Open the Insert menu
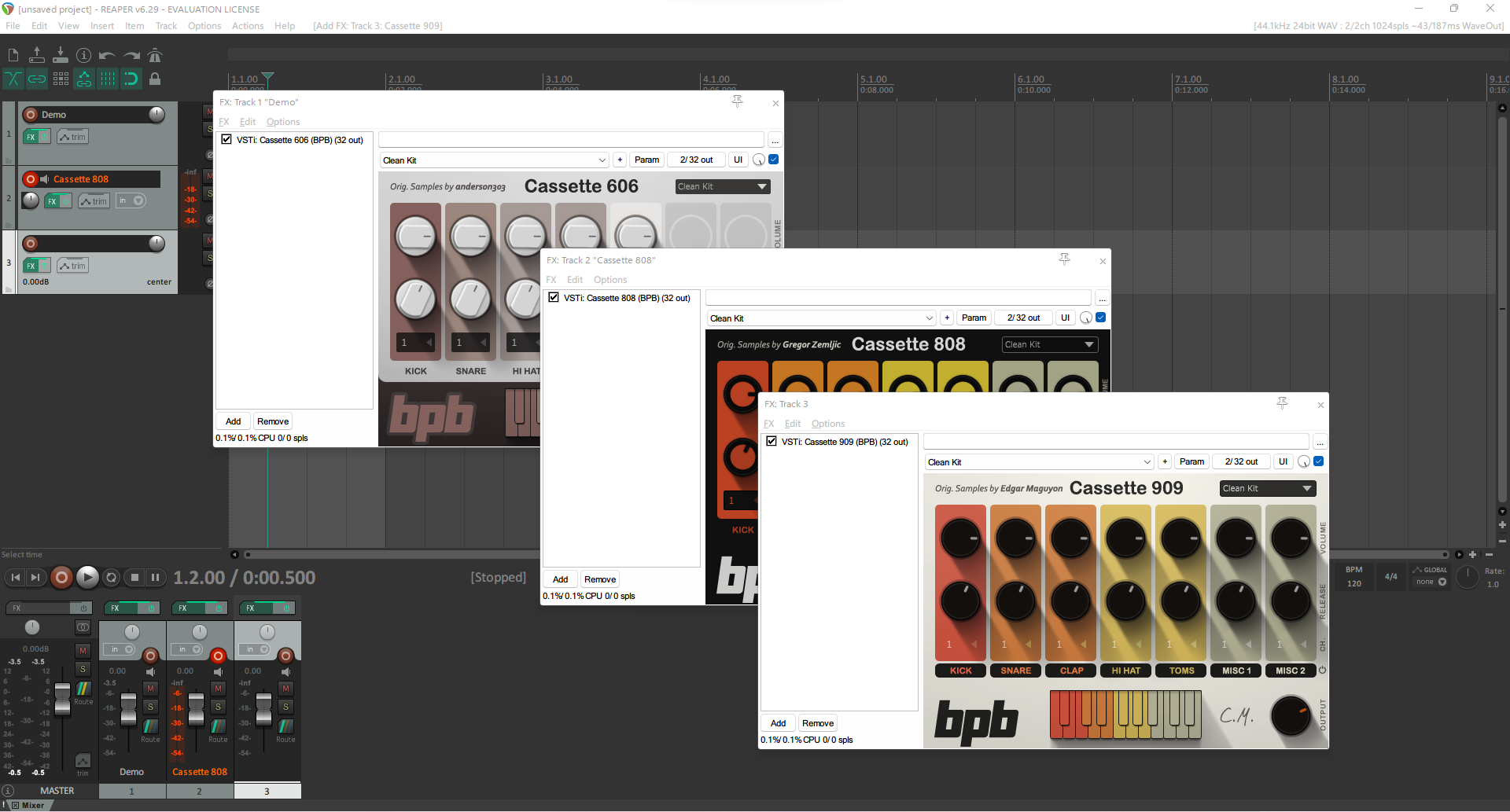 [x=102, y=26]
